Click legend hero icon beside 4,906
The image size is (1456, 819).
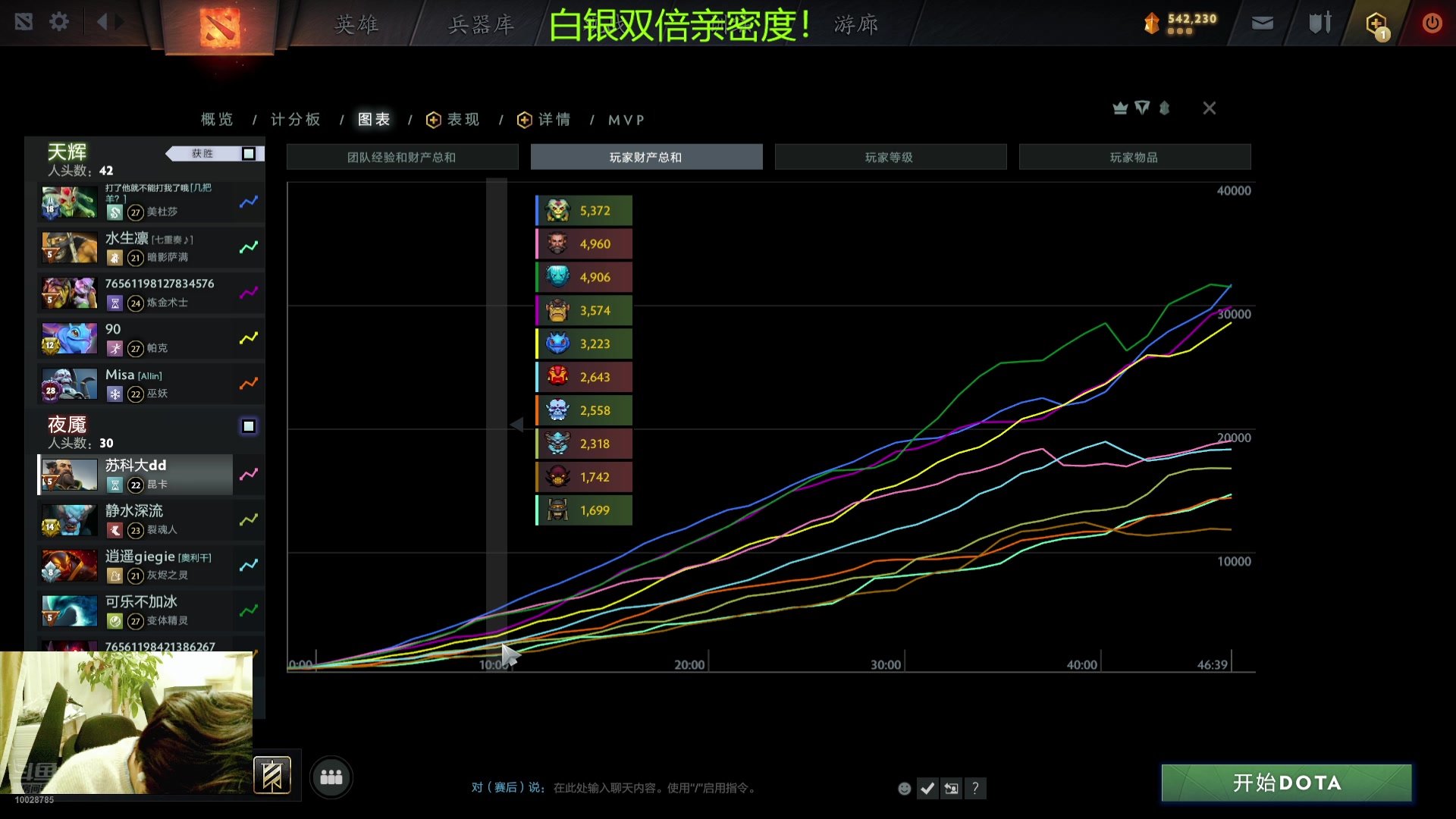point(557,277)
